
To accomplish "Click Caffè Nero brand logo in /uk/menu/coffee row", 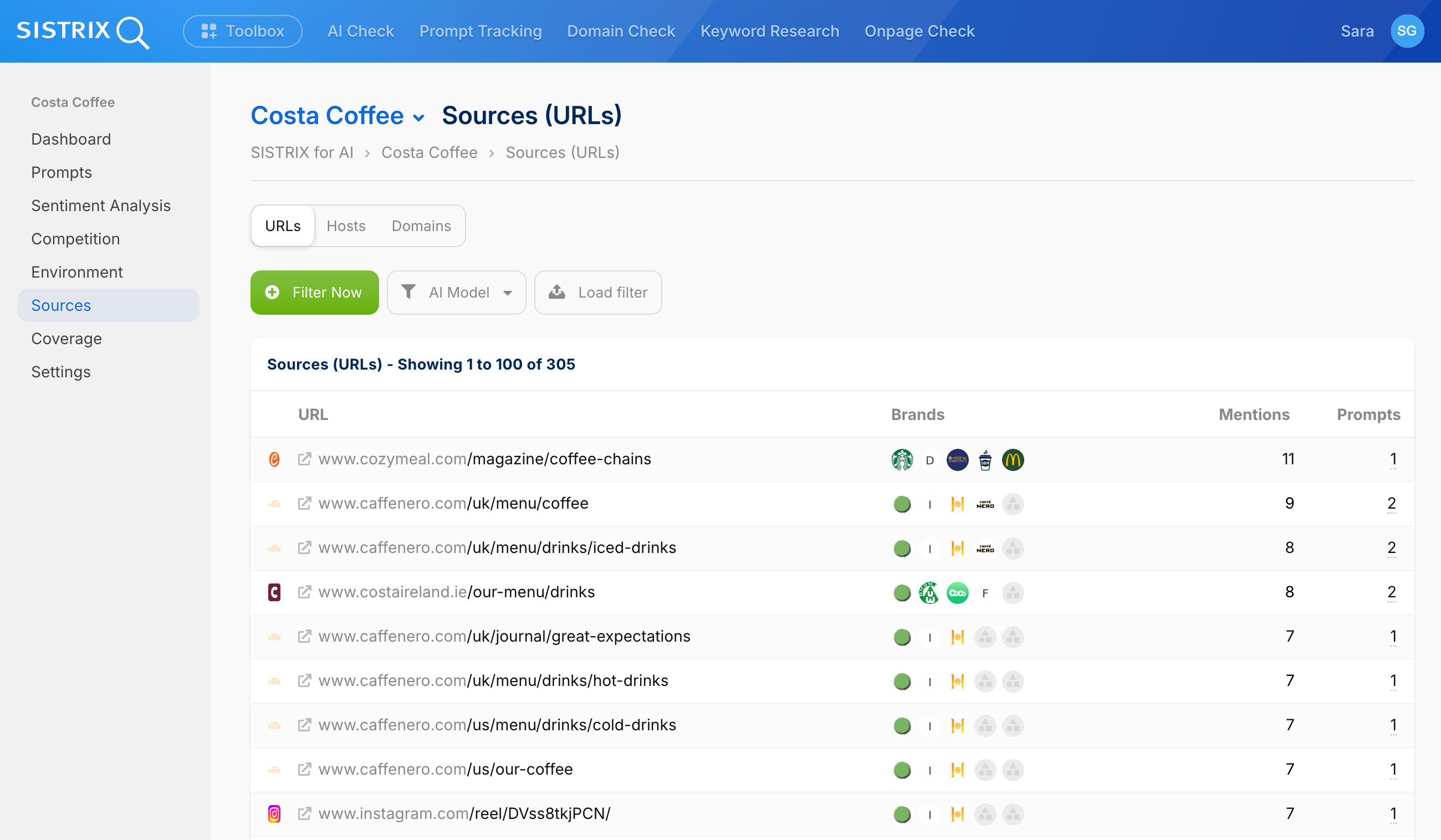I will (985, 504).
